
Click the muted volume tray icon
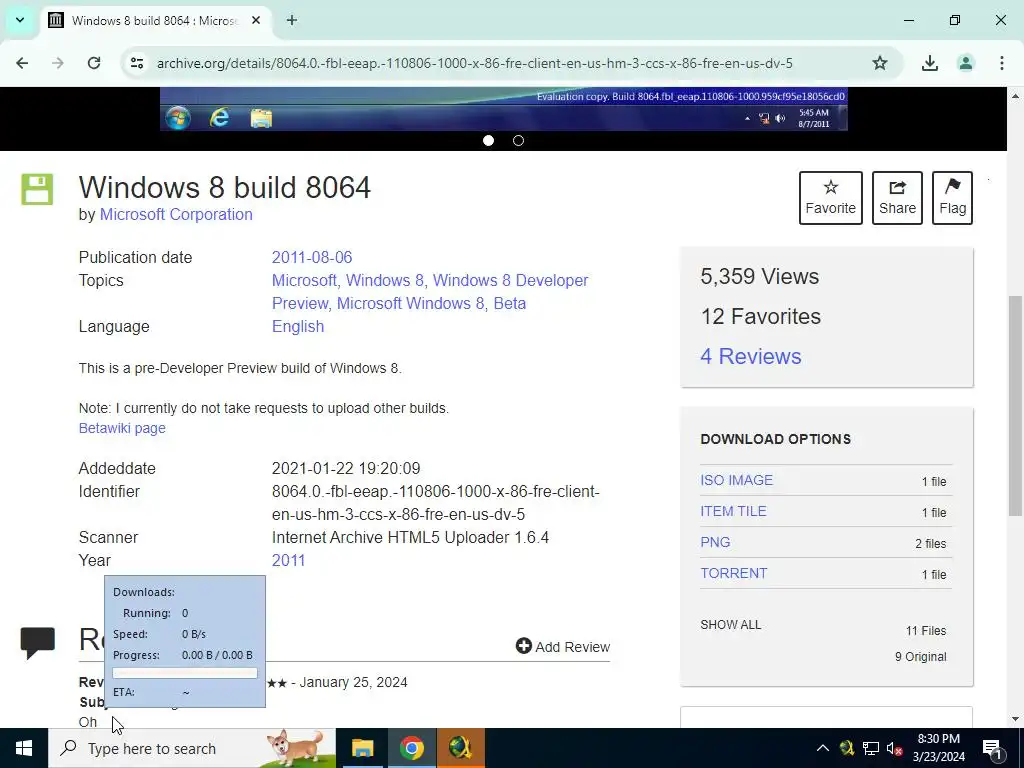(x=895, y=748)
